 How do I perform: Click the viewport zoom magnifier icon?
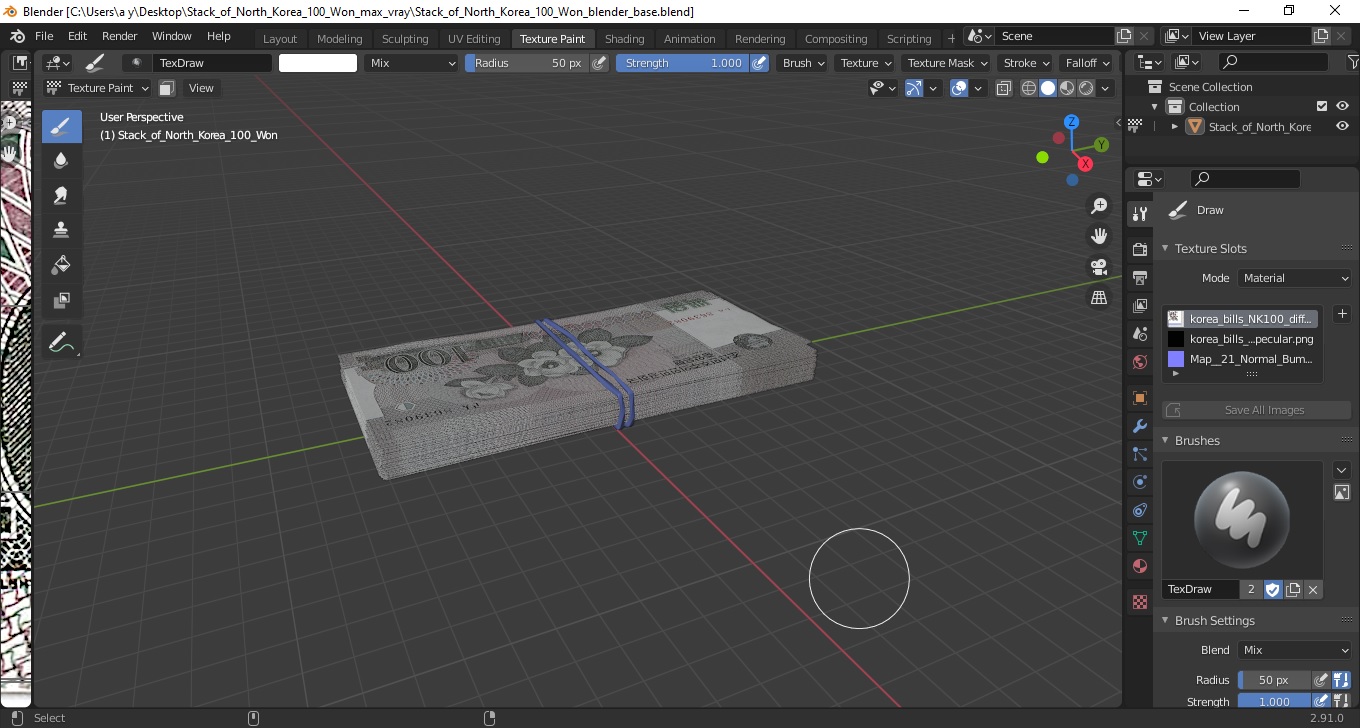1099,206
